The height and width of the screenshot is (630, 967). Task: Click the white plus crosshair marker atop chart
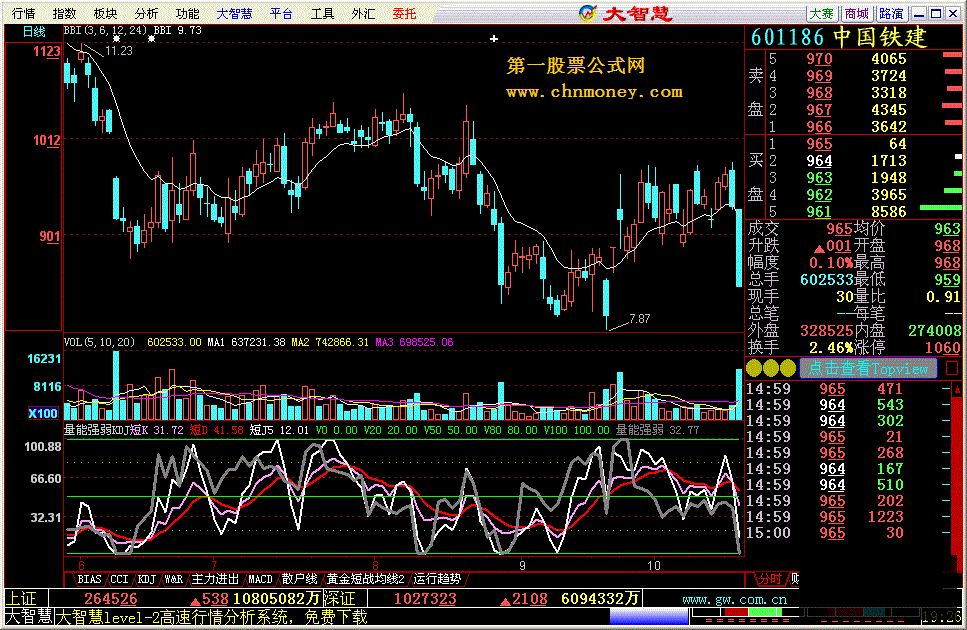[x=494, y=39]
